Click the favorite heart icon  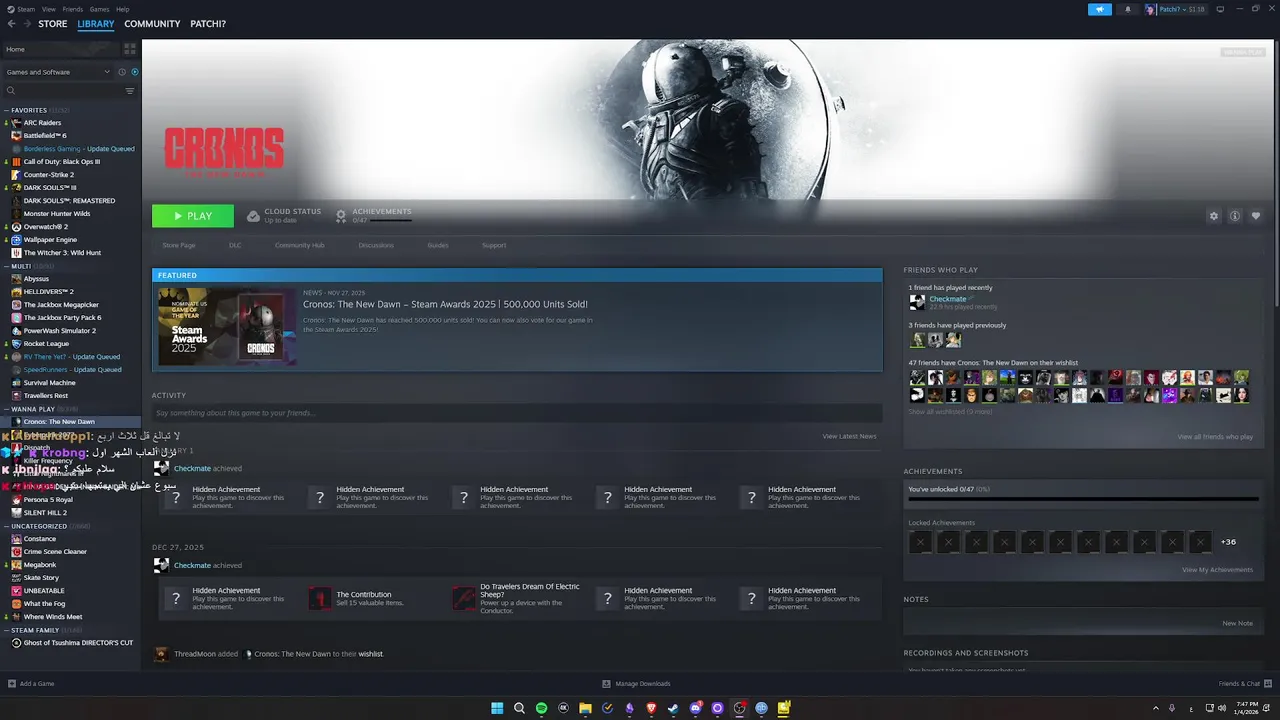(x=1256, y=216)
